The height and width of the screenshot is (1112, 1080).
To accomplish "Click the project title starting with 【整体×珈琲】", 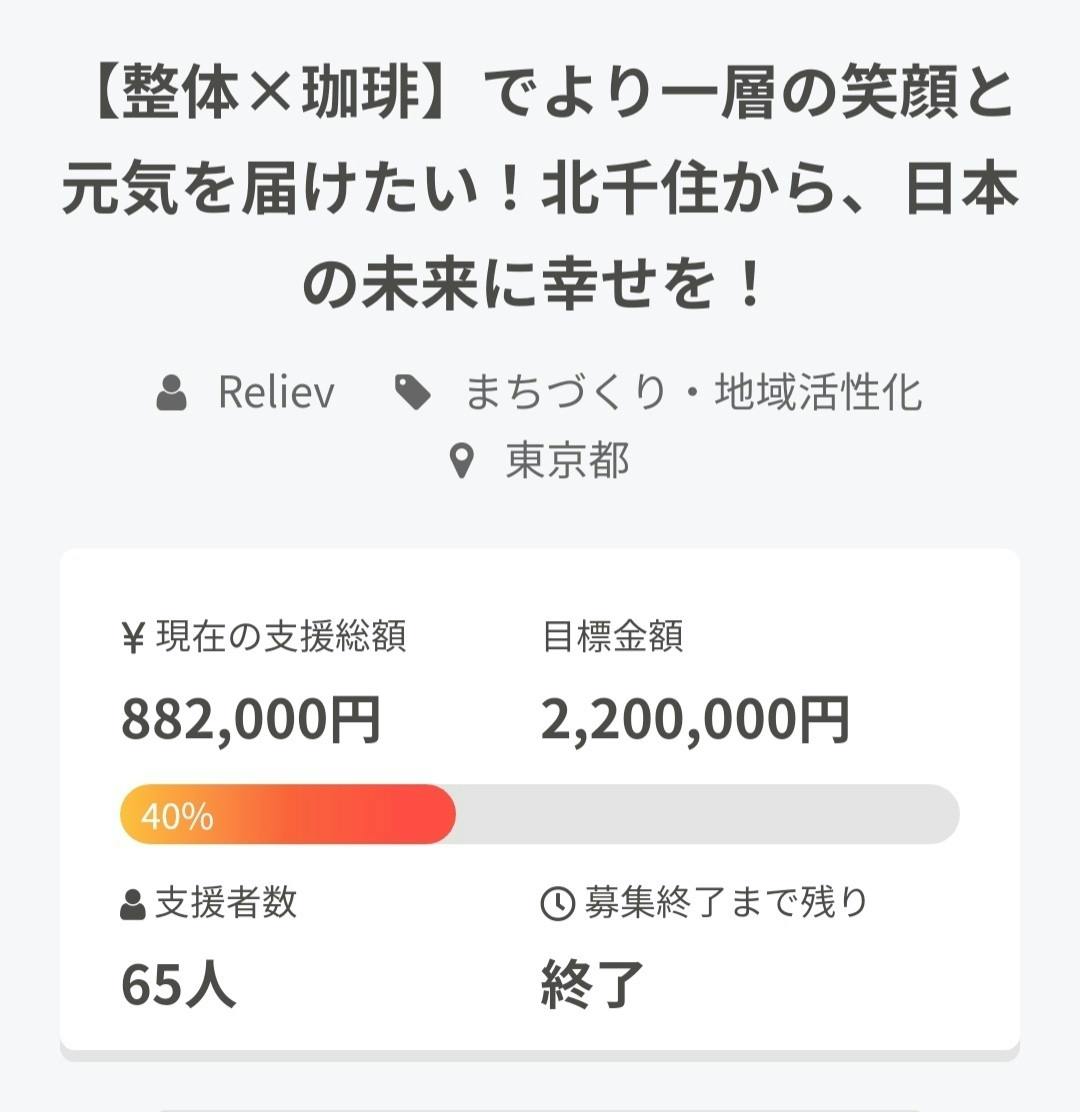I will (x=540, y=190).
